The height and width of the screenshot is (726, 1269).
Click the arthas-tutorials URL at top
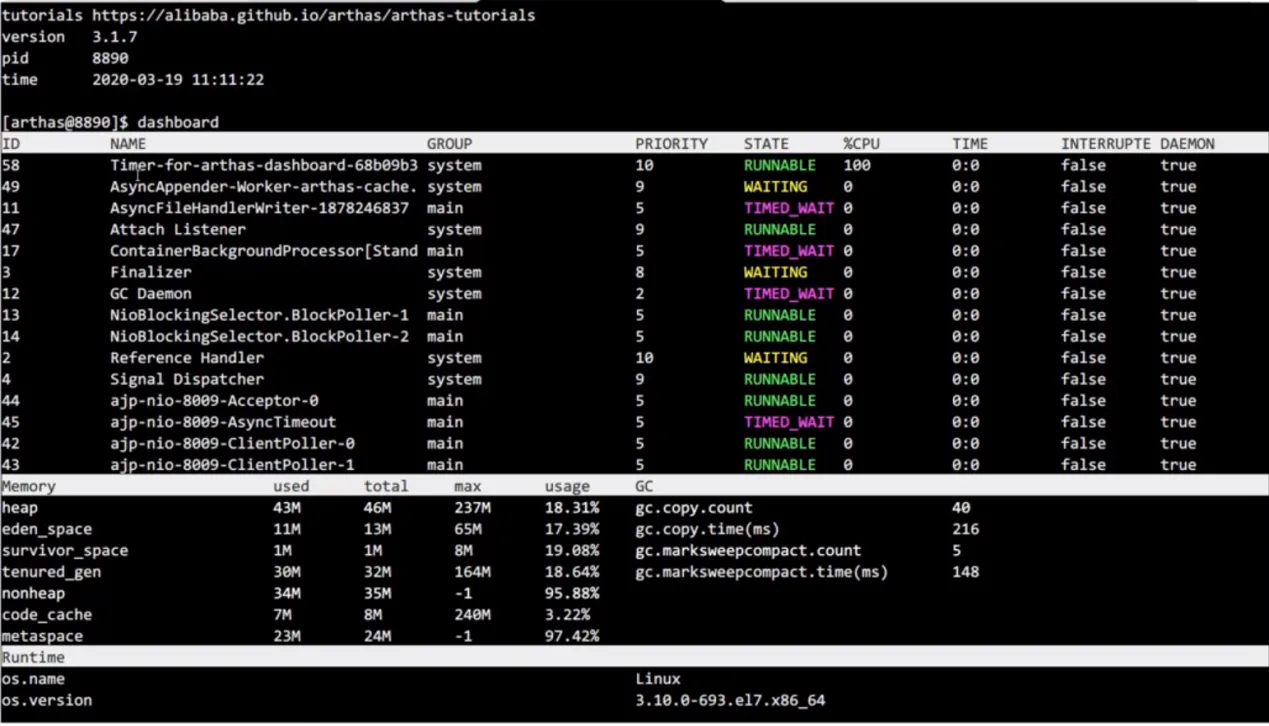[x=313, y=16]
